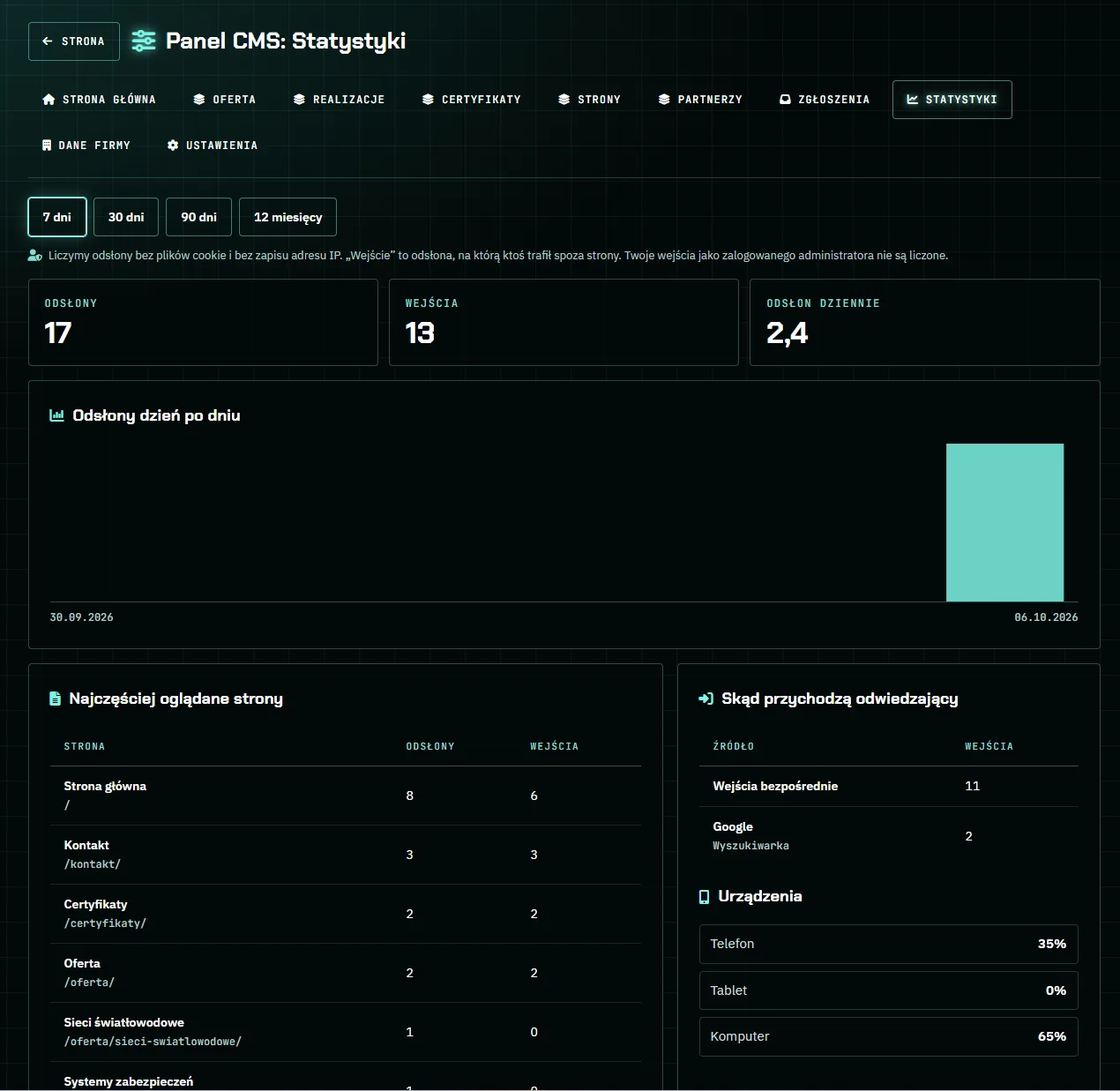Go back using the Strona button
The height and width of the screenshot is (1091, 1120).
tap(74, 41)
